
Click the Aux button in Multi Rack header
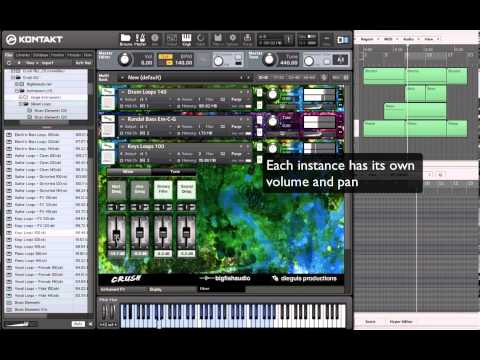336,78
